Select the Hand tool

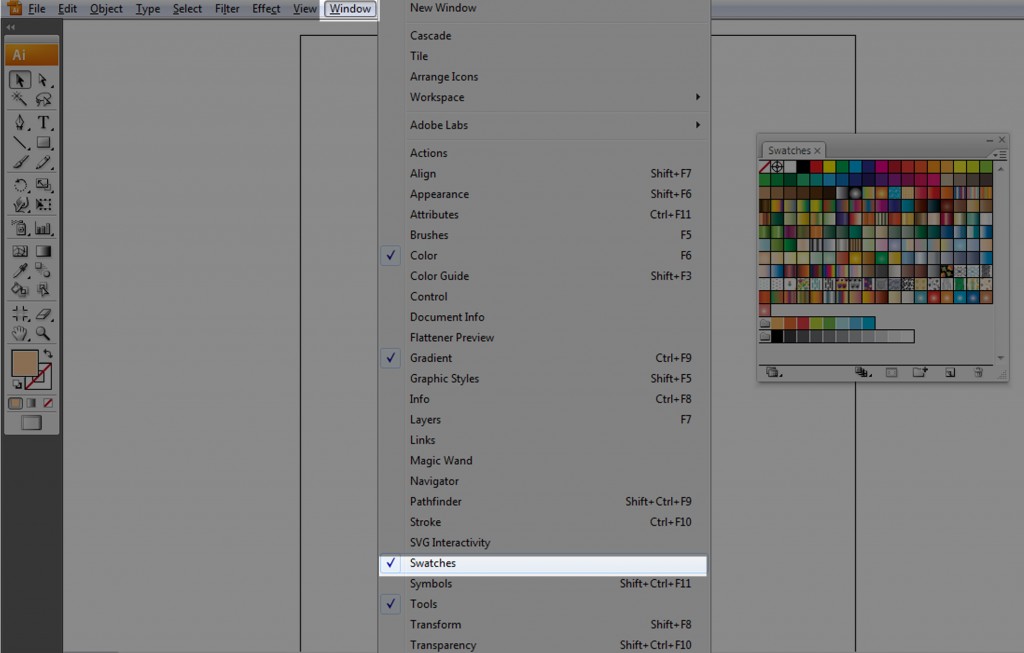(x=20, y=333)
